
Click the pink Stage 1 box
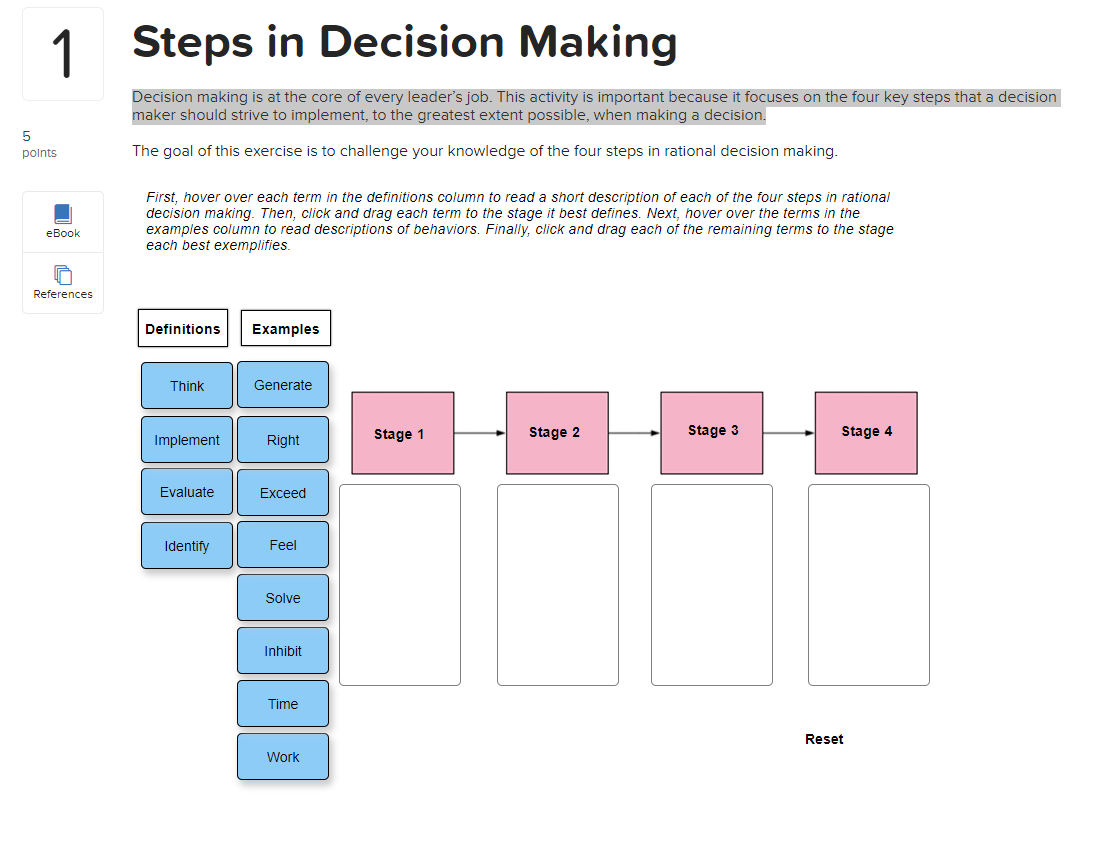tap(403, 433)
